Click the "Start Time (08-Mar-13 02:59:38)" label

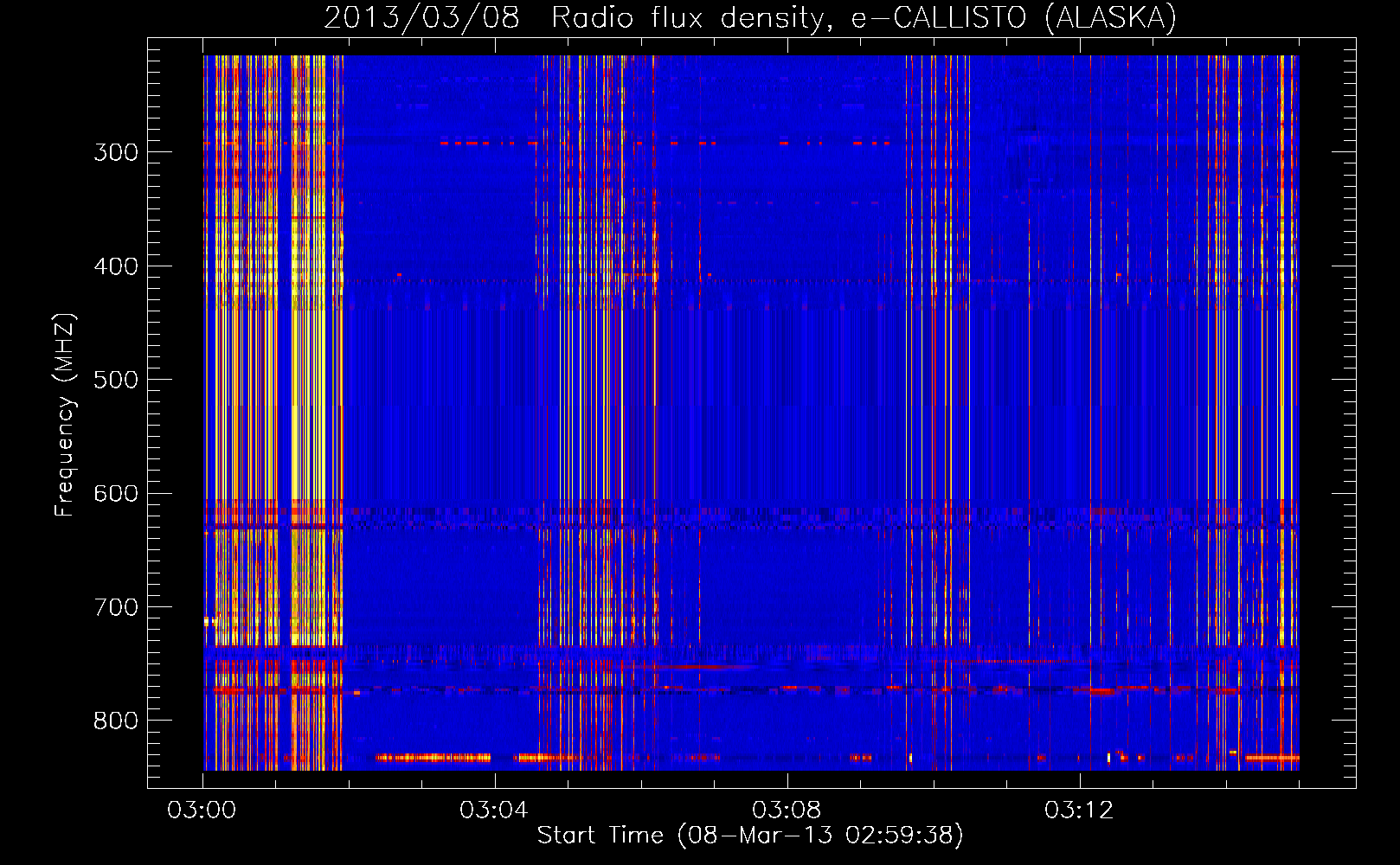pyautogui.click(x=750, y=835)
